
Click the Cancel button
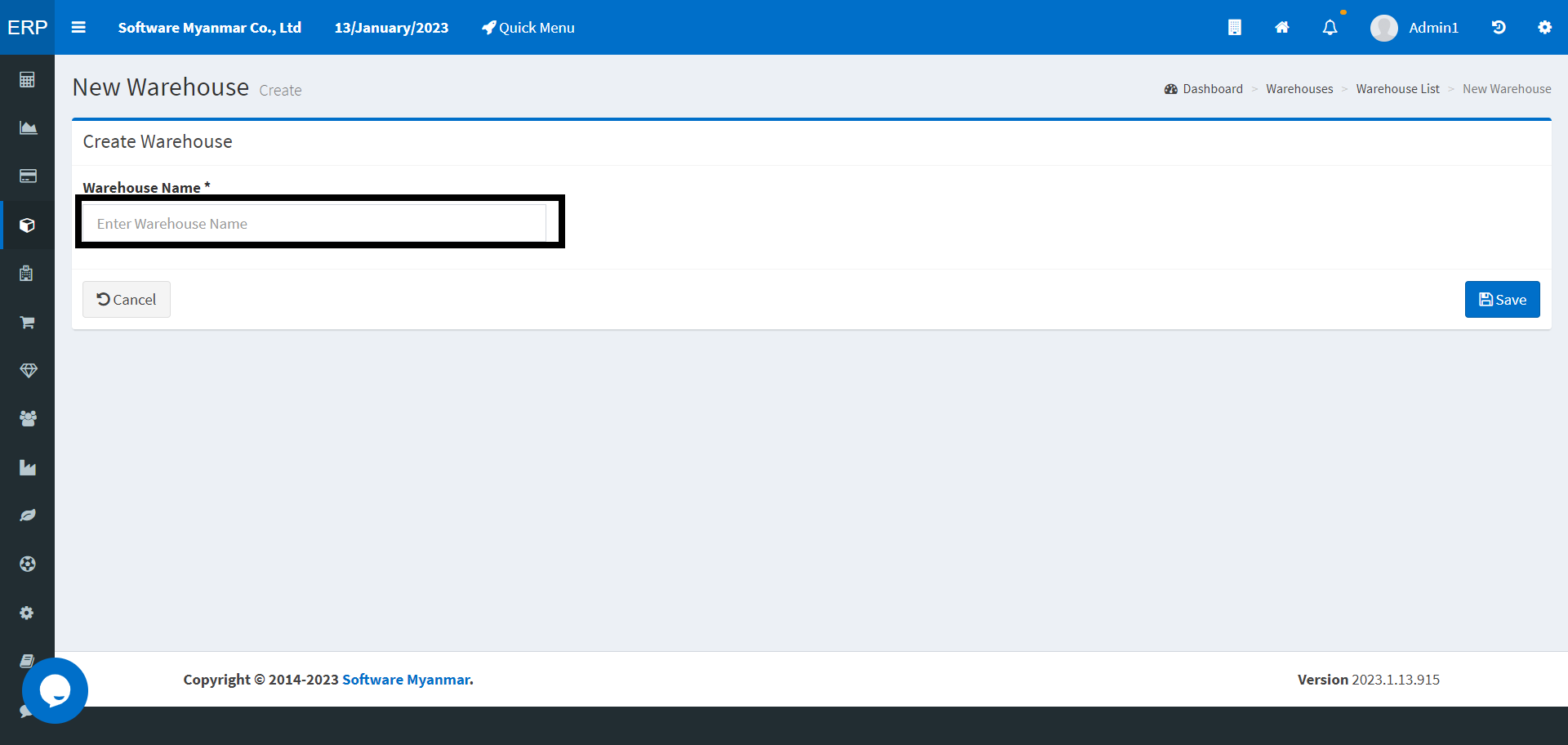[127, 300]
